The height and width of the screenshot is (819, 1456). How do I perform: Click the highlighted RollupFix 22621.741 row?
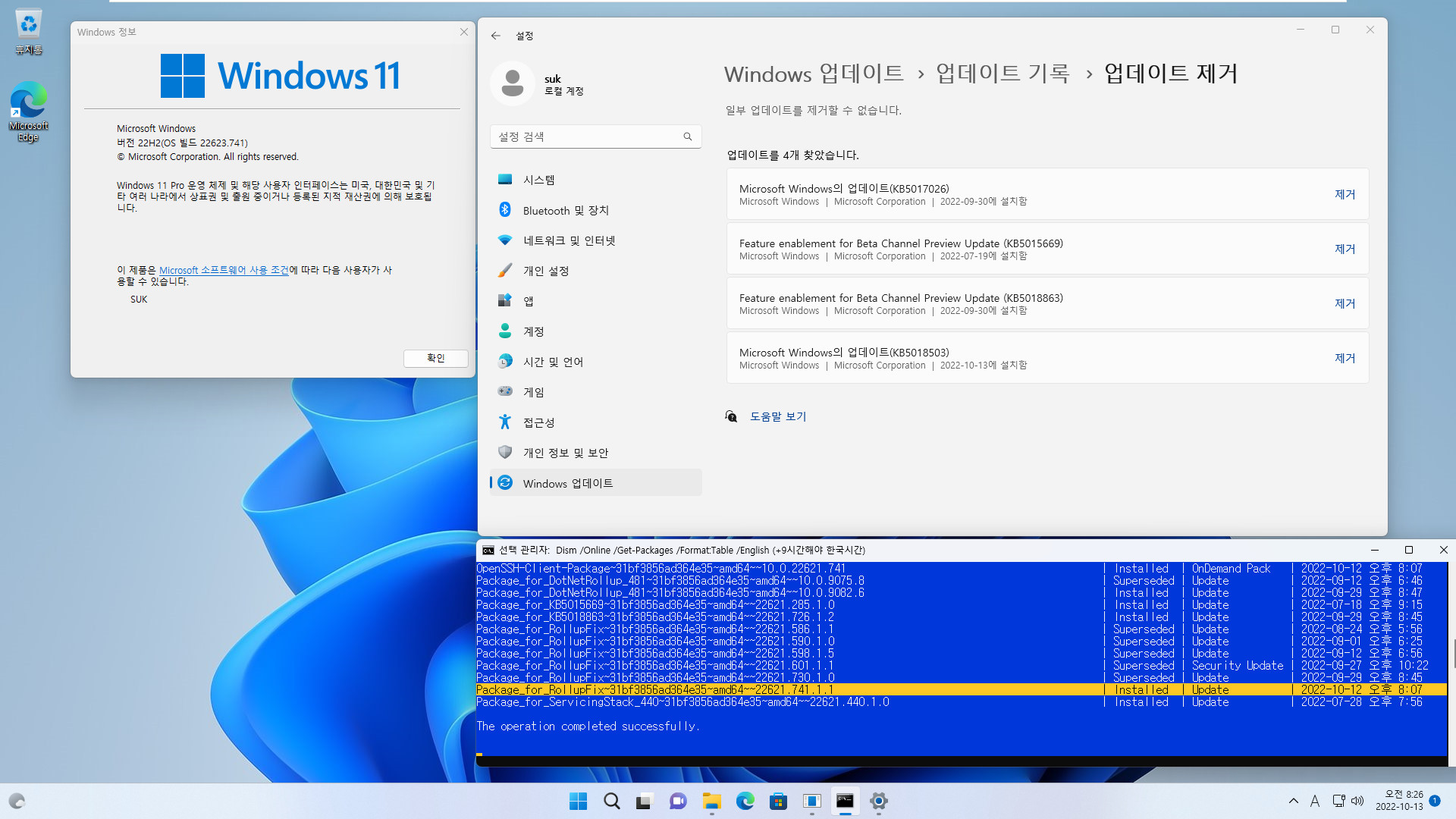click(961, 689)
